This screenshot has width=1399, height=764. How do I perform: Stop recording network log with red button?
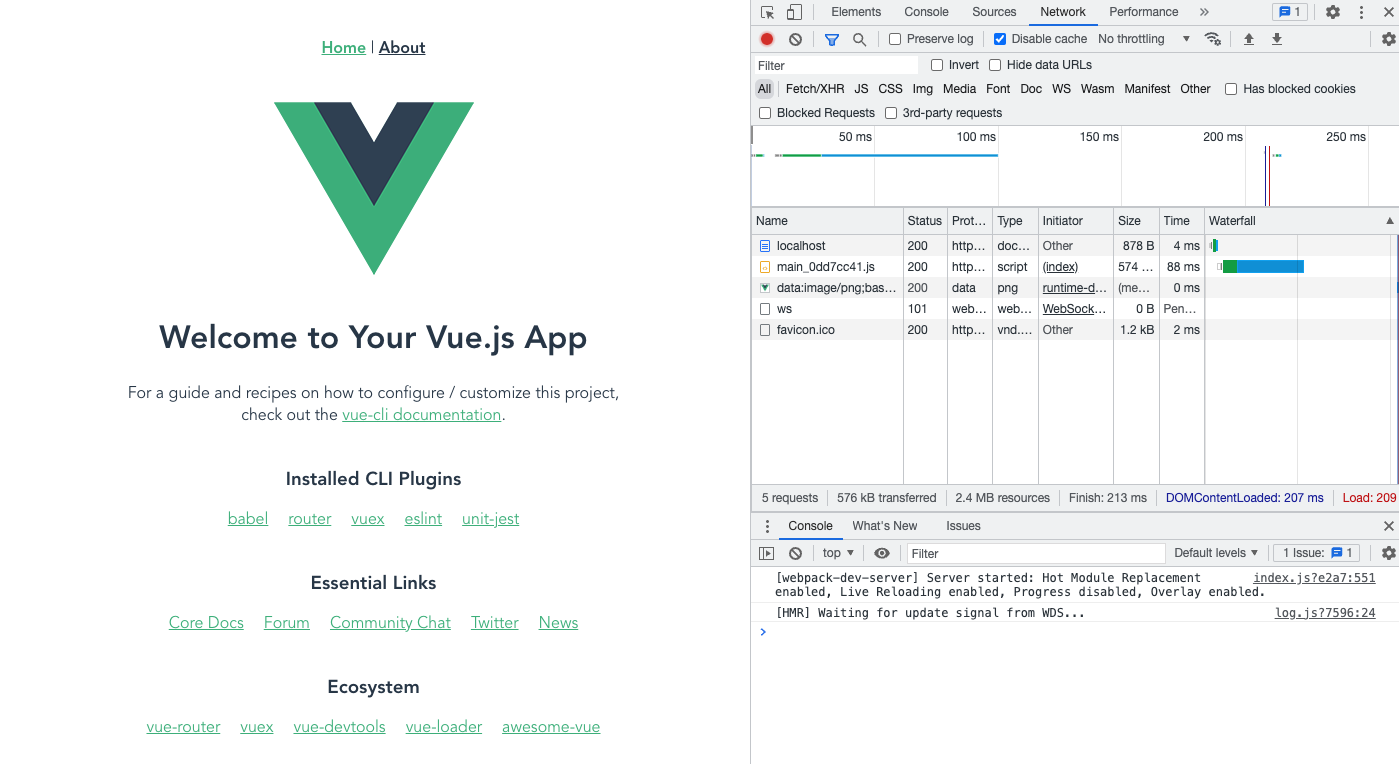(767, 39)
